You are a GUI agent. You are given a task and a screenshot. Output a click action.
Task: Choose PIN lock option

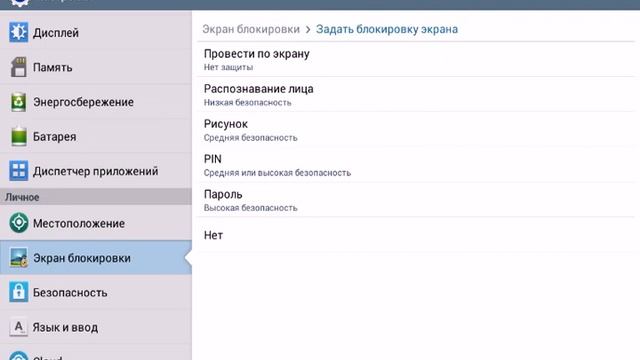tap(416, 164)
